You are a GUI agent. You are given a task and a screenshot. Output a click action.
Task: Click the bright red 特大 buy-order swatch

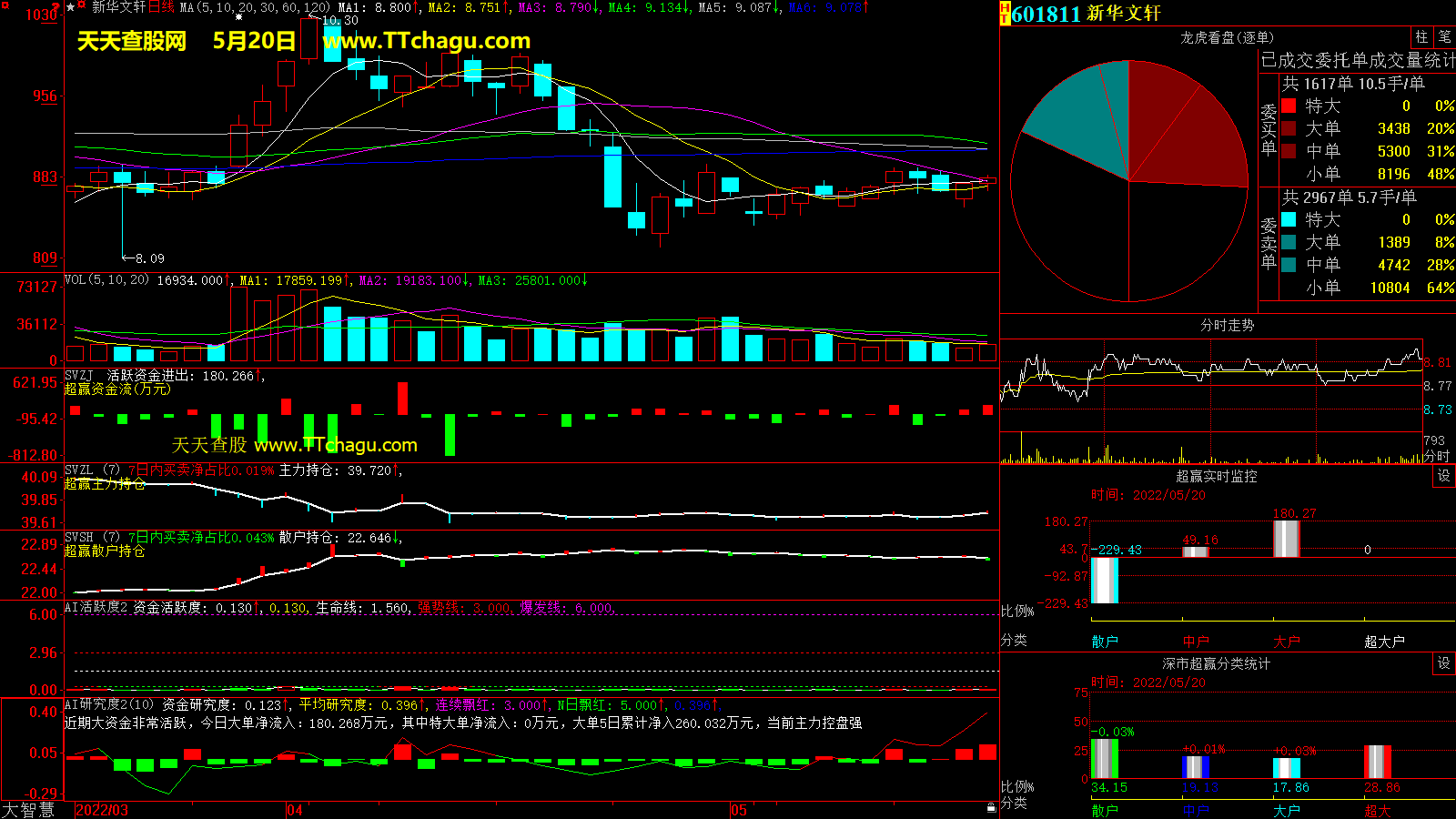pos(1289,106)
